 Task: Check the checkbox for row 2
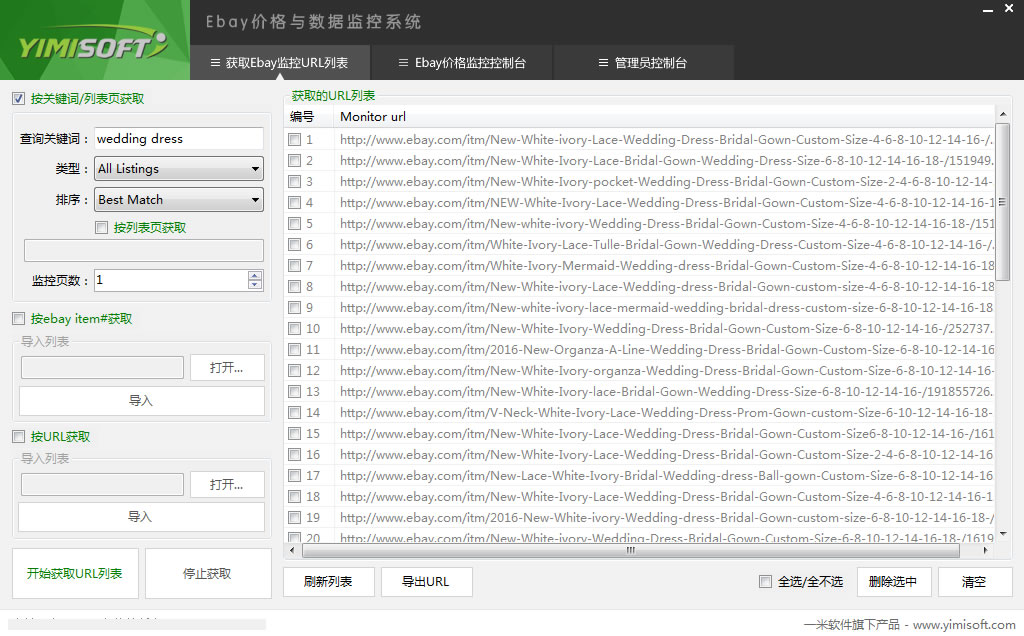pos(295,161)
